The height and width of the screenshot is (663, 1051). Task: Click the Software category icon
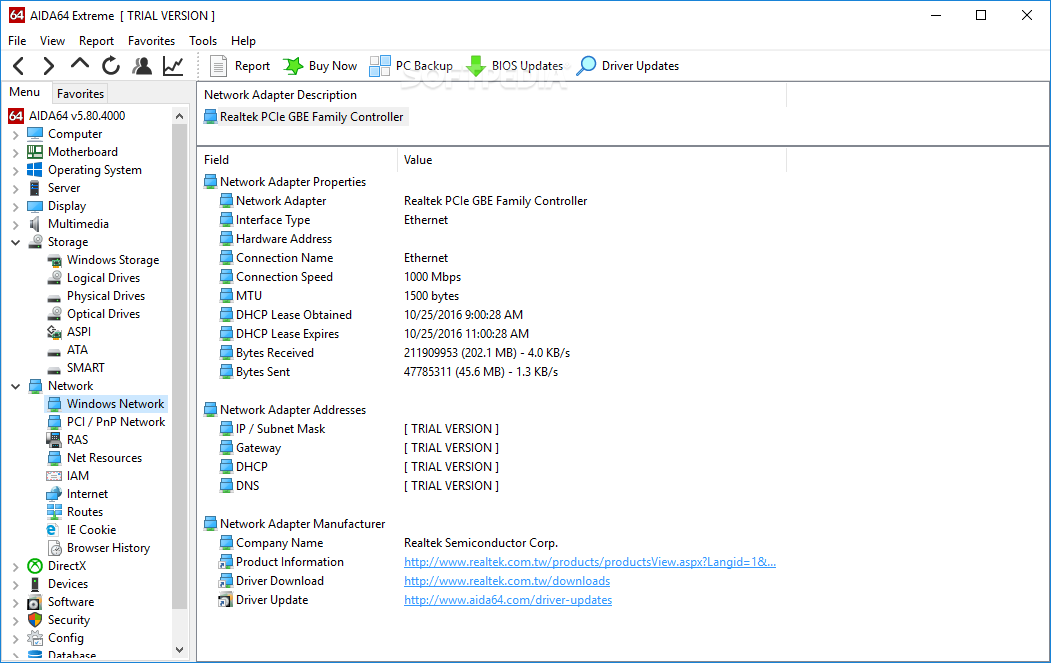click(35, 602)
